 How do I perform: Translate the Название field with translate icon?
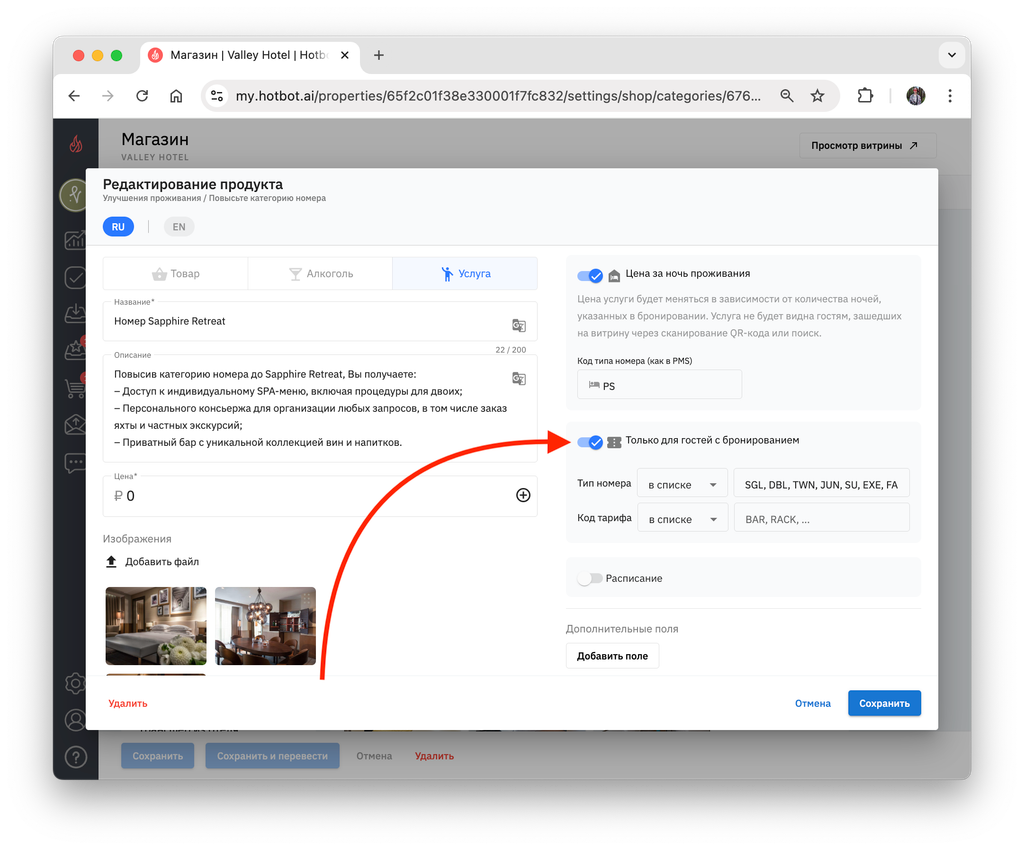[519, 325]
